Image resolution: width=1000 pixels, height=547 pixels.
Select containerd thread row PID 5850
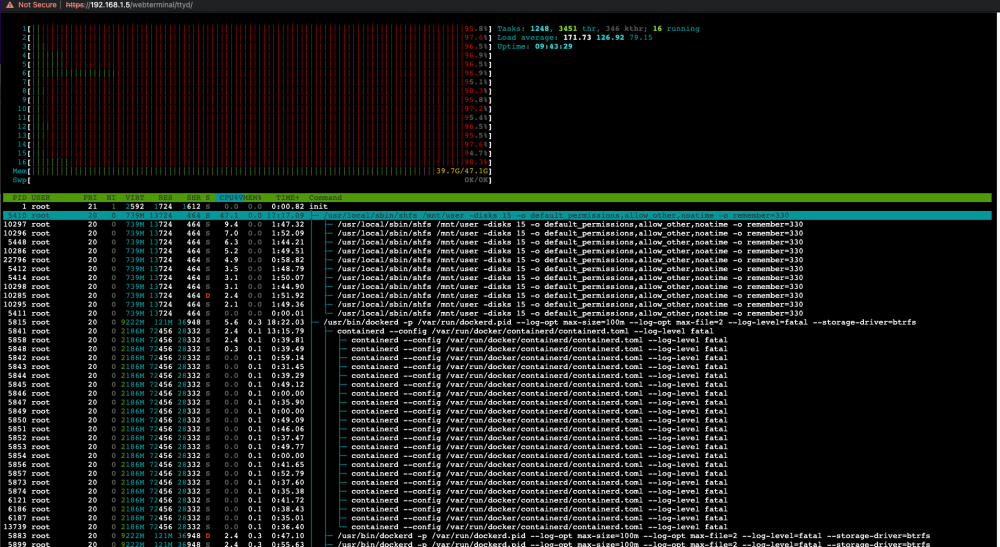[x=497, y=421]
